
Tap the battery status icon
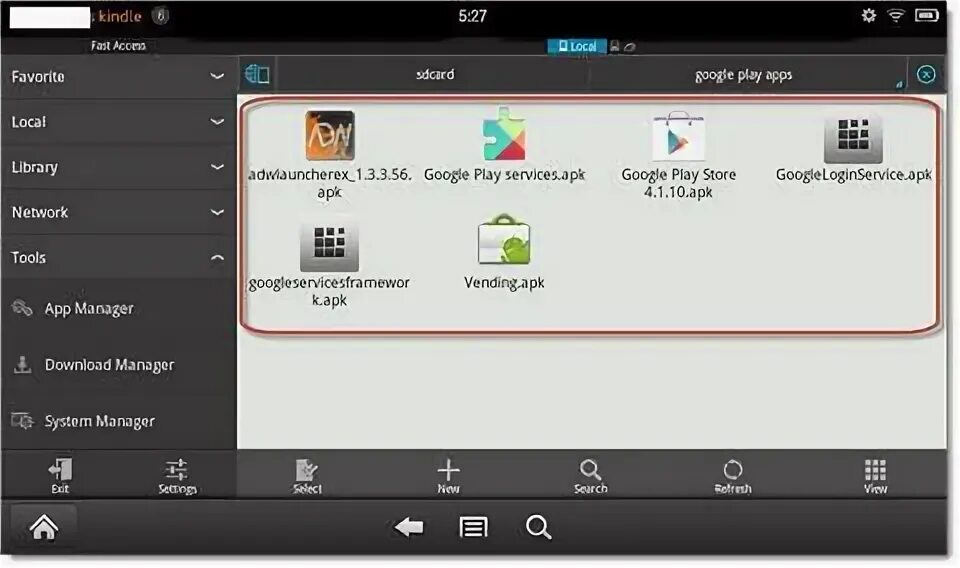coord(927,15)
